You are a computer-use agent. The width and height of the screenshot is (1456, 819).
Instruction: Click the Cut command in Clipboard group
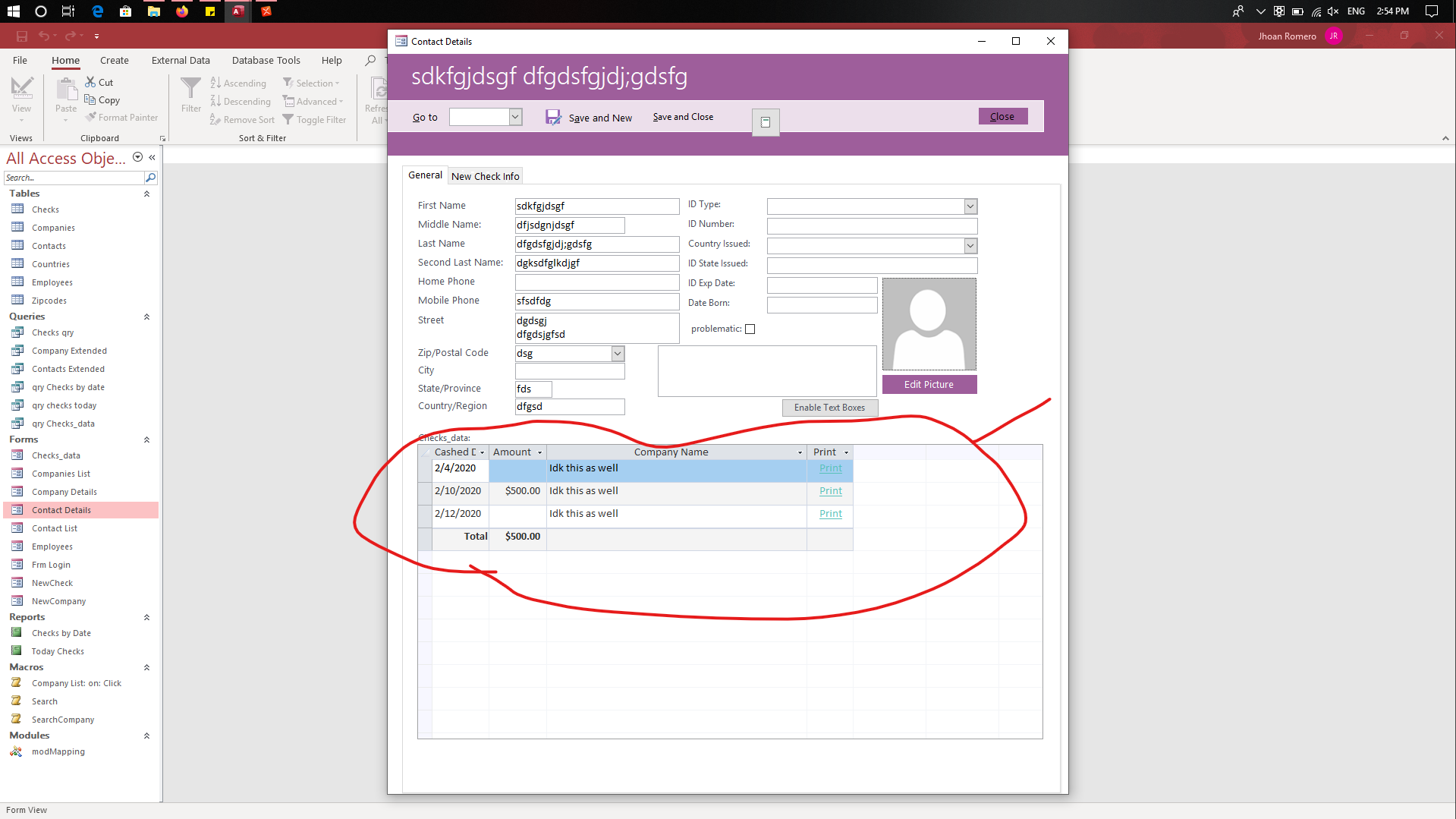pyautogui.click(x=99, y=82)
